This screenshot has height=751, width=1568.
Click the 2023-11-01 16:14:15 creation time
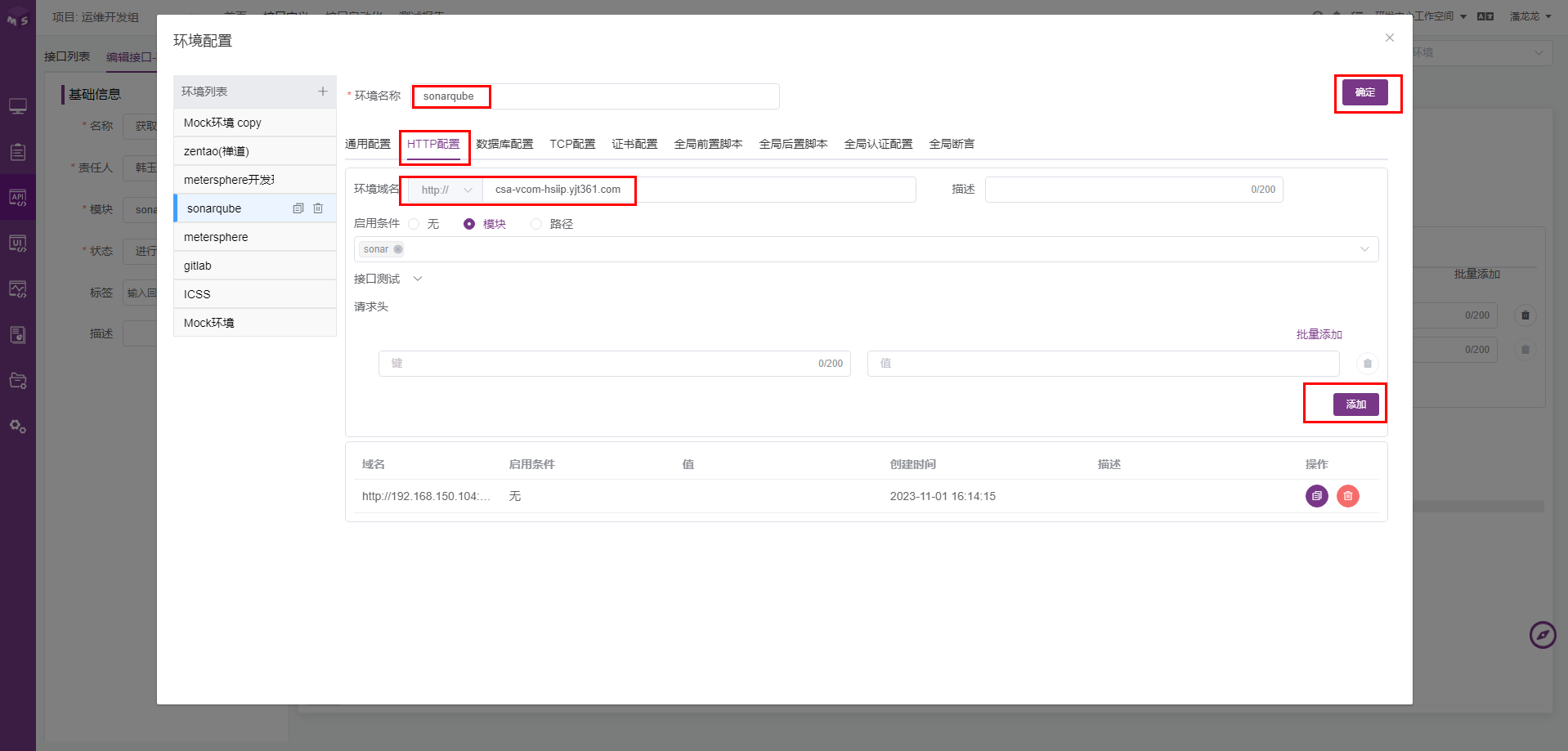[943, 496]
